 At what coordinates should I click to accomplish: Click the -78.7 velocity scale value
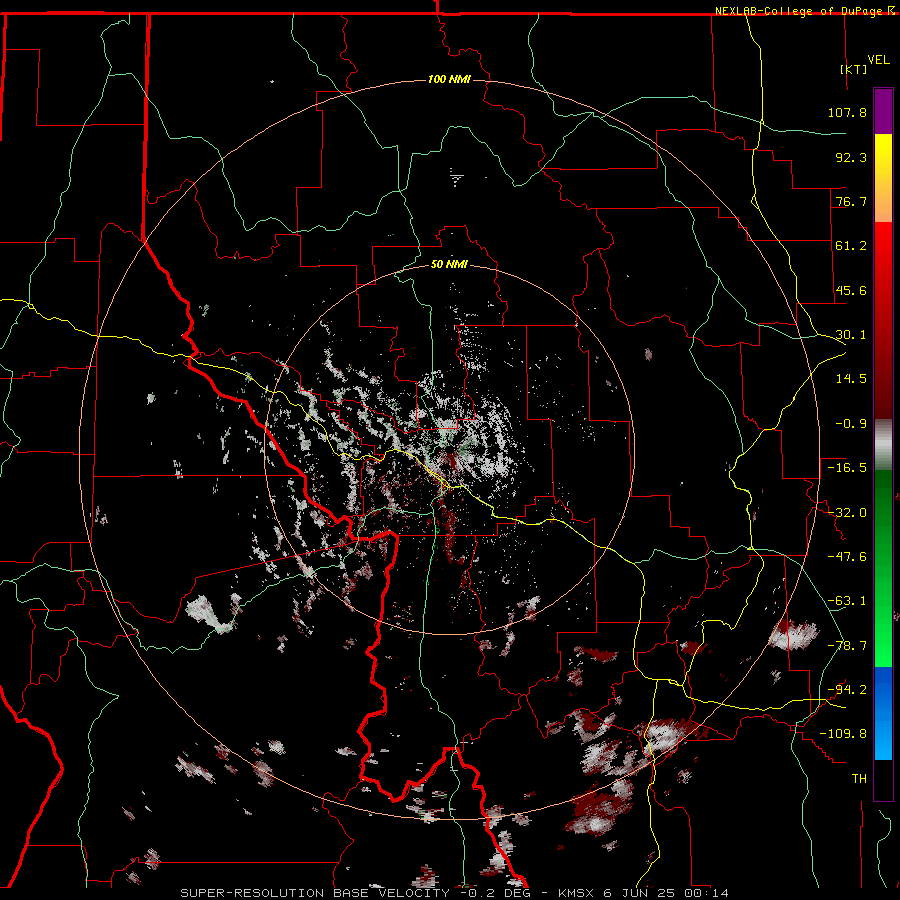click(x=847, y=646)
